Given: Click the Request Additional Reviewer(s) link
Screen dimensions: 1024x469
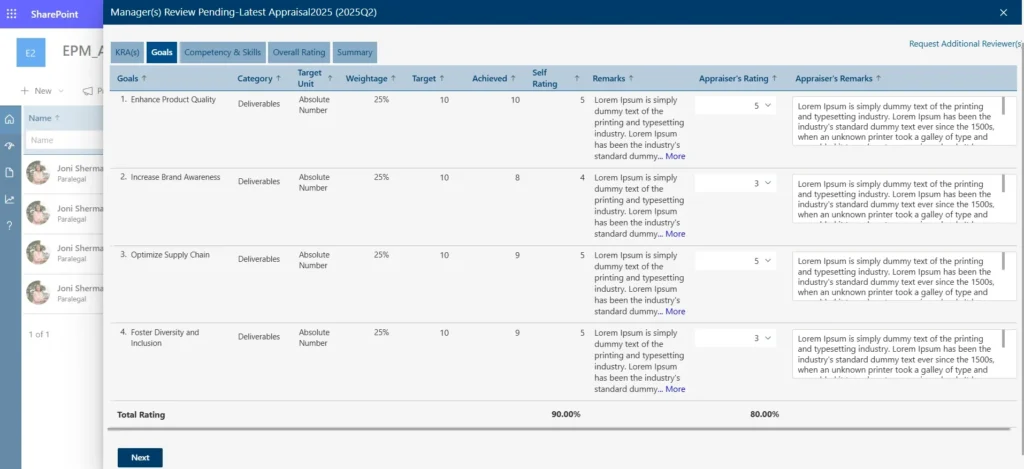Looking at the screenshot, I should tap(966, 44).
